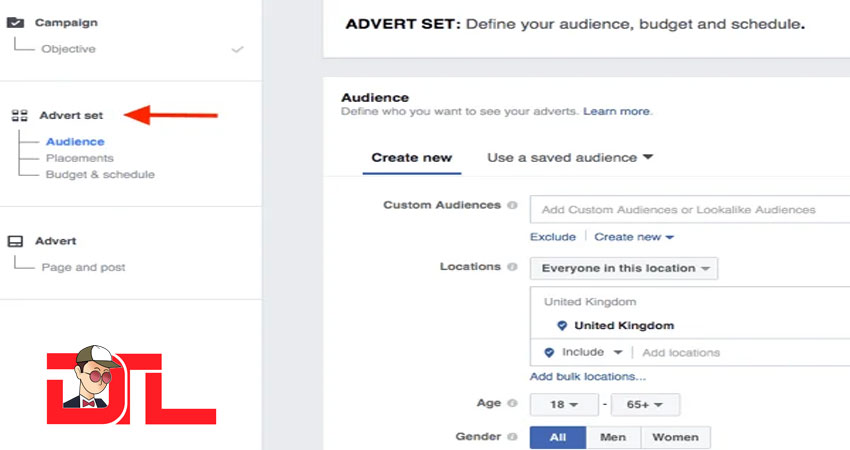Click Add bulk locations link
The image size is (850, 450).
click(588, 376)
